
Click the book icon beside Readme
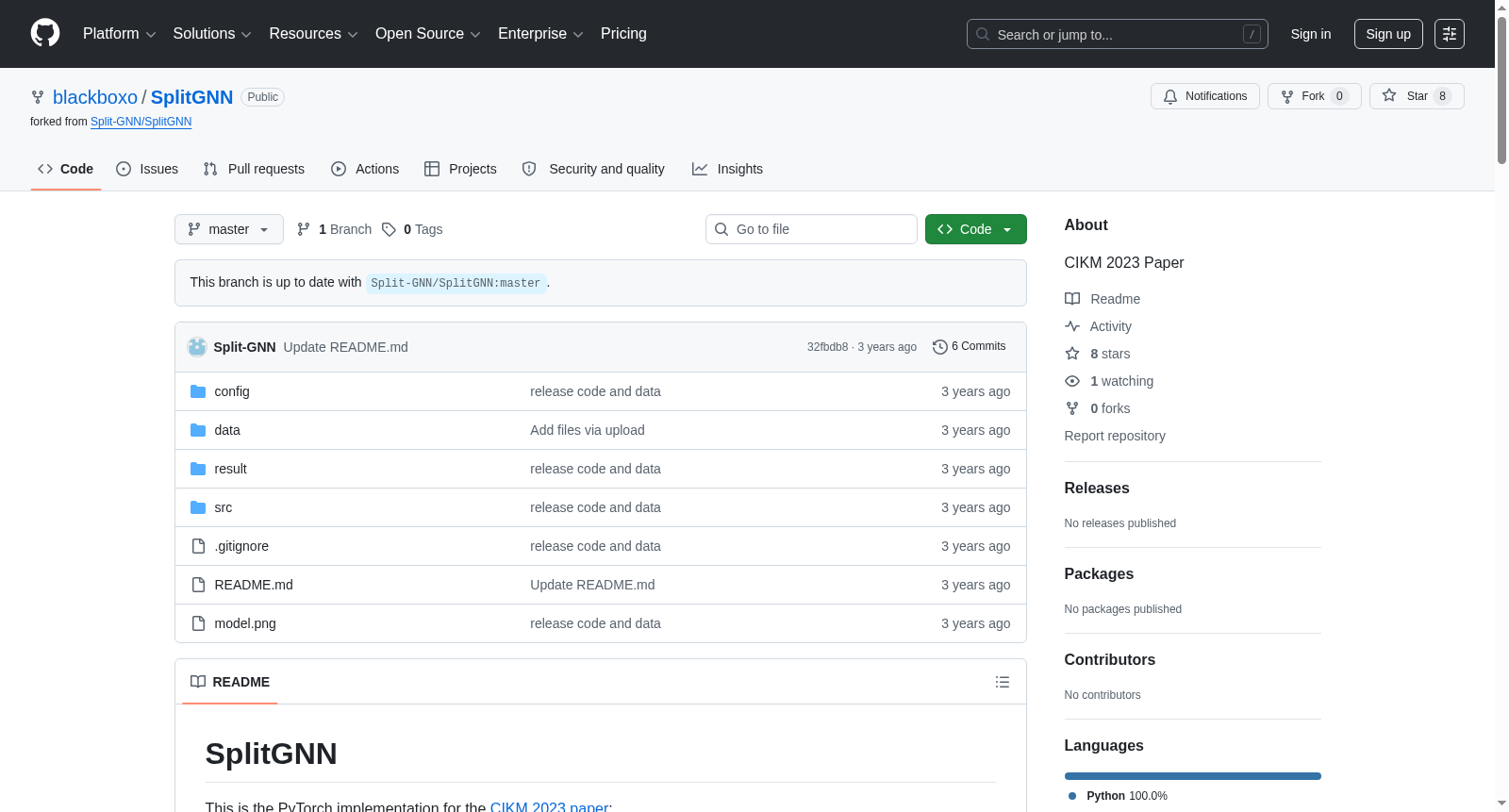[1072, 299]
